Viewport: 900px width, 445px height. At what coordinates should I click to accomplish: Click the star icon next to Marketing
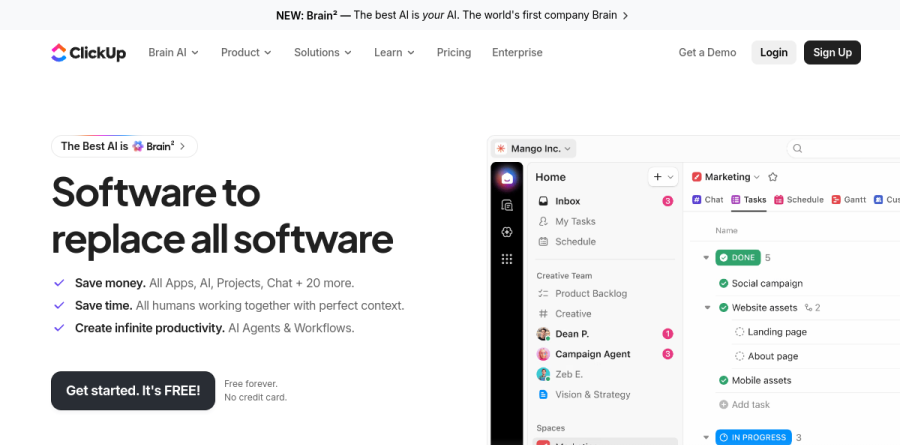tap(773, 177)
